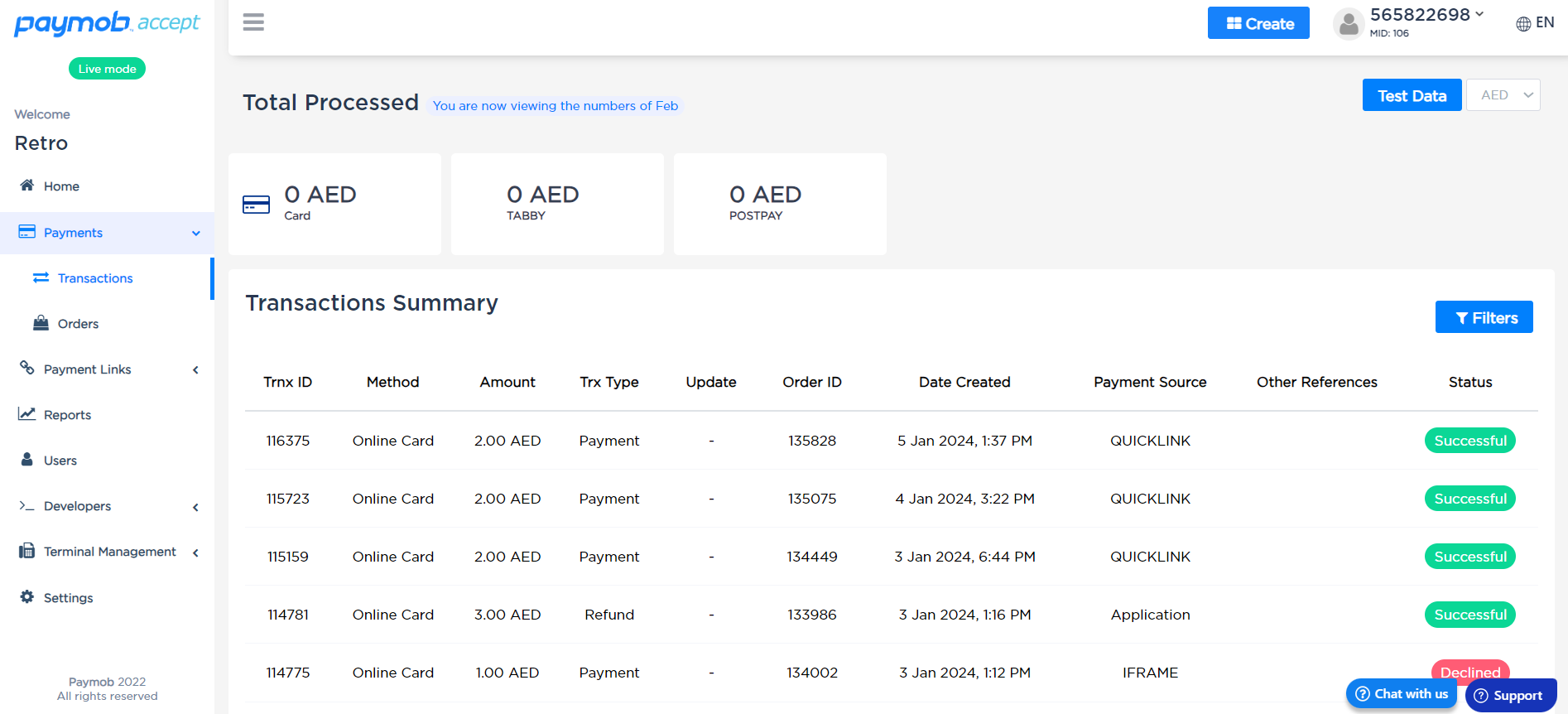The width and height of the screenshot is (1568, 714).
Task: Click the credit card icon in Card tile
Action: click(x=256, y=205)
